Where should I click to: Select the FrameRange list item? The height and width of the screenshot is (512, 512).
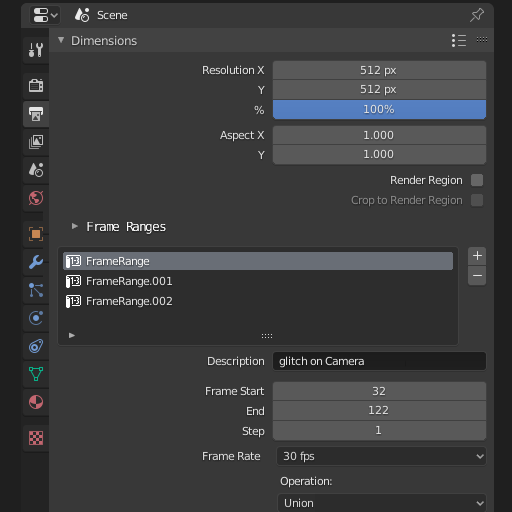tap(258, 261)
